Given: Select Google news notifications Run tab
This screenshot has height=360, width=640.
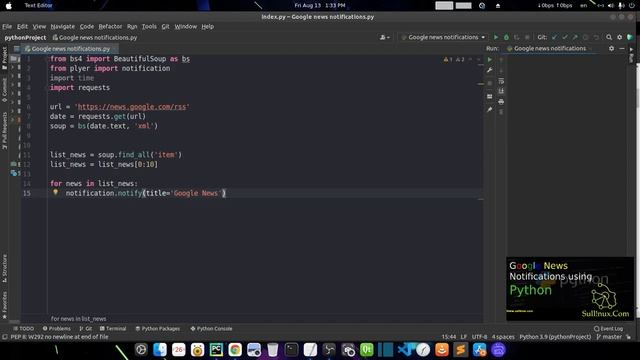Looking at the screenshot, I should [x=549, y=48].
